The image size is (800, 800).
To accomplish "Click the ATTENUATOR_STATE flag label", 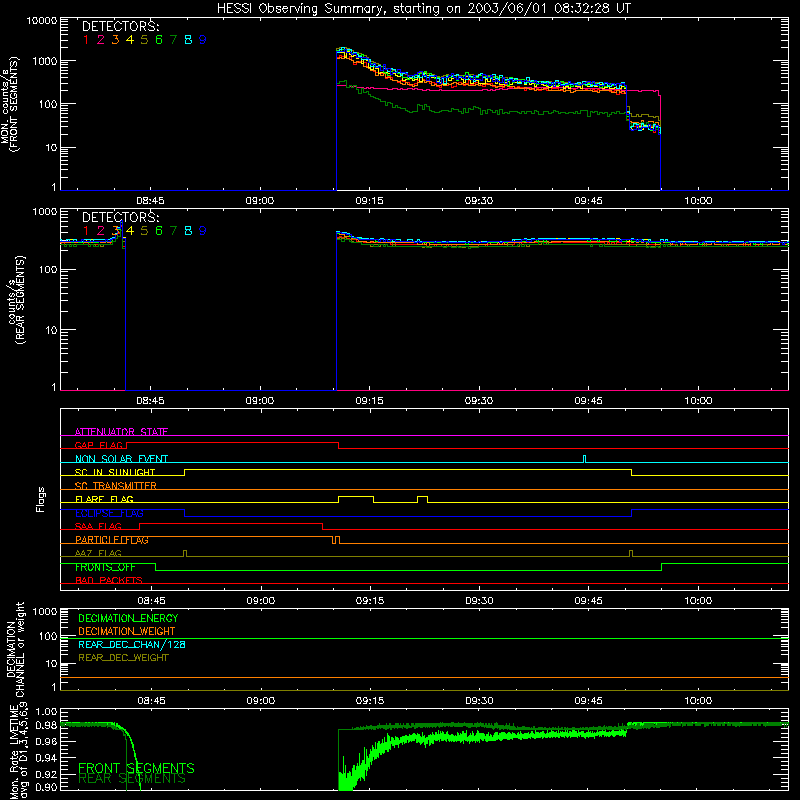I will pos(121,432).
